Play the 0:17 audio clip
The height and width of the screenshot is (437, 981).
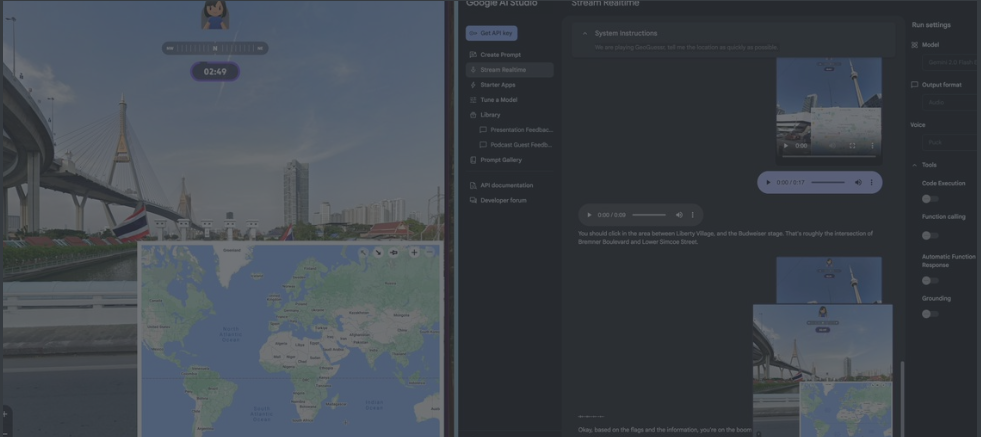[768, 182]
